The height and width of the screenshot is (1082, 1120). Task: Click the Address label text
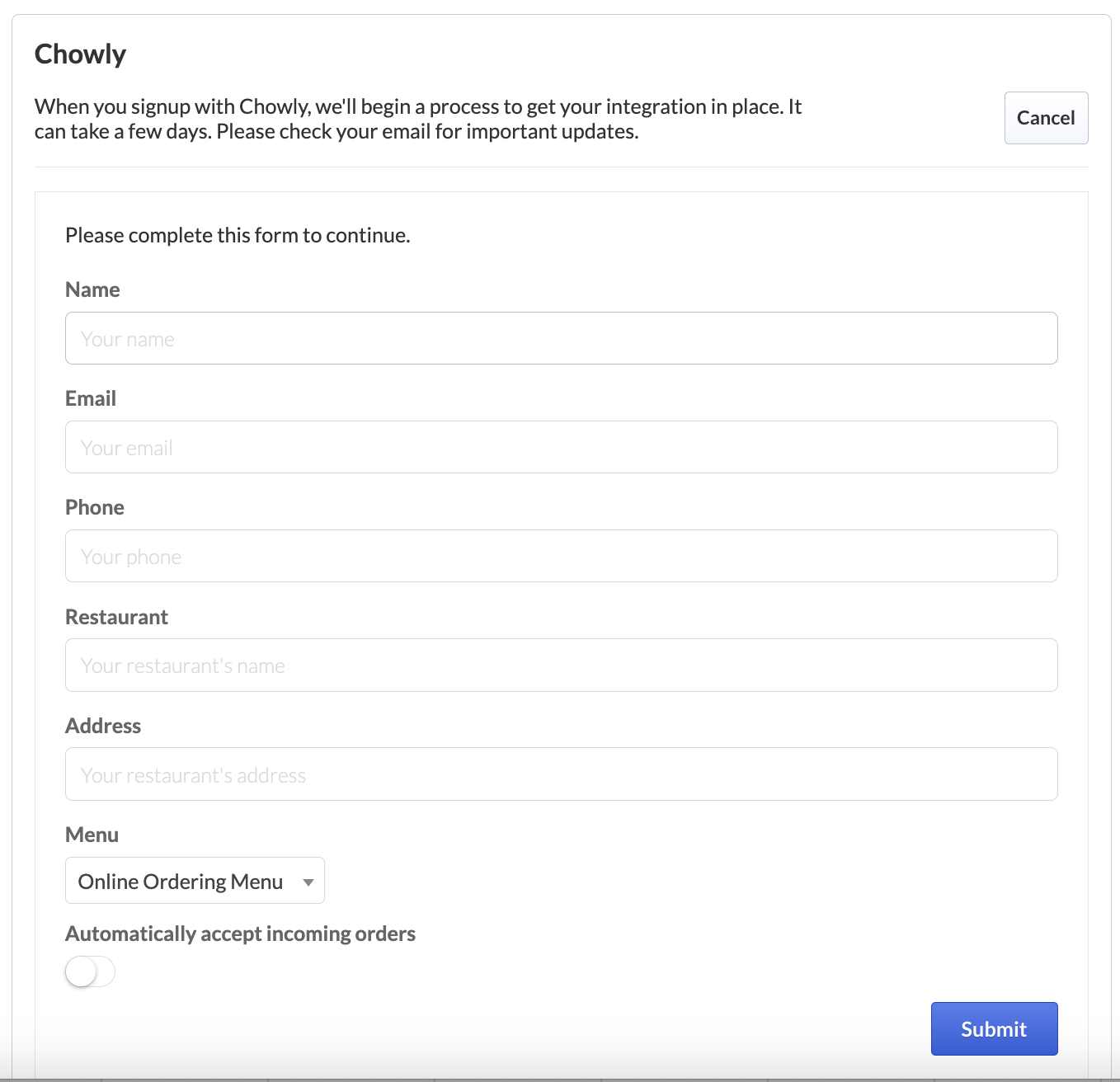pos(103,726)
